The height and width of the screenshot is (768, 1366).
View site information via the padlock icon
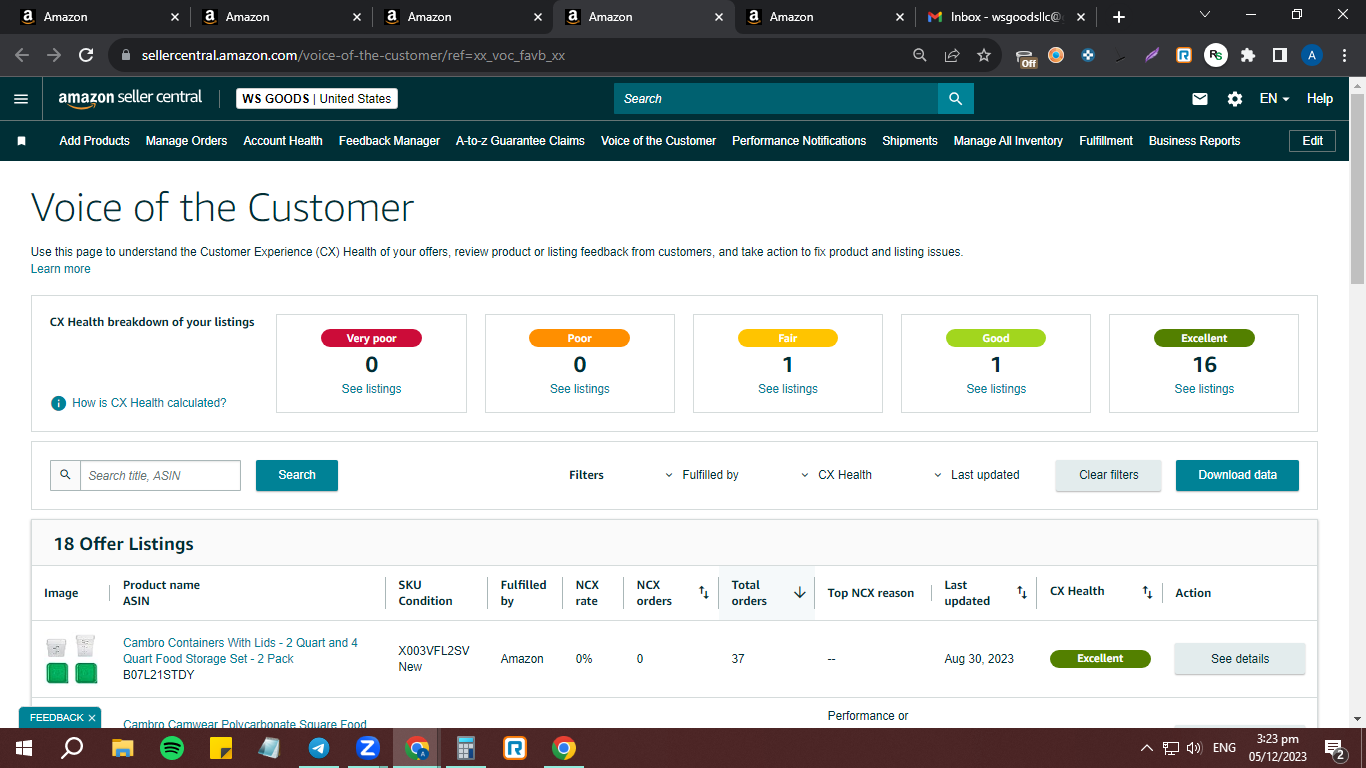(x=126, y=56)
